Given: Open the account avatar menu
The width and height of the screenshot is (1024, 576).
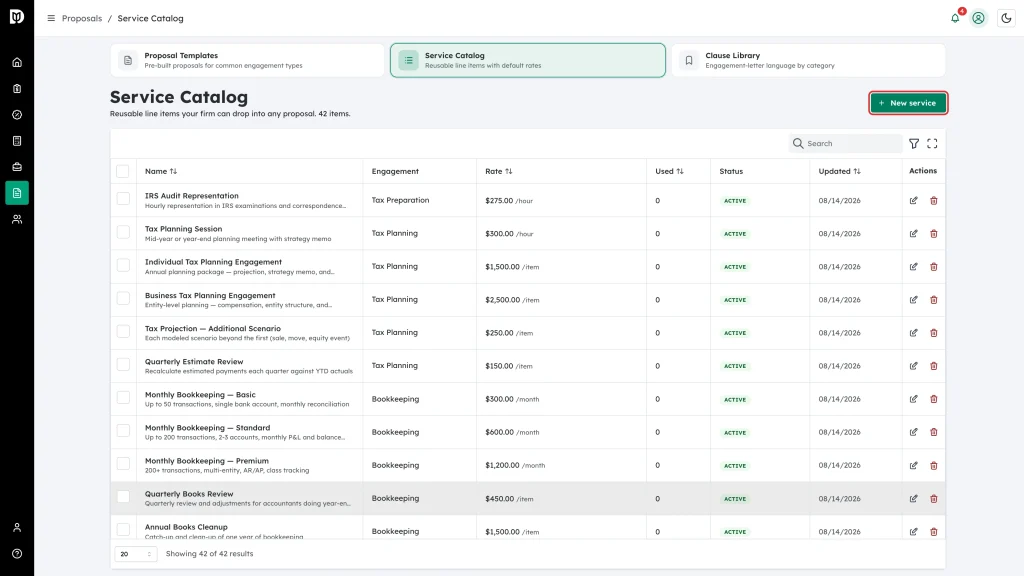Looking at the screenshot, I should click(978, 18).
